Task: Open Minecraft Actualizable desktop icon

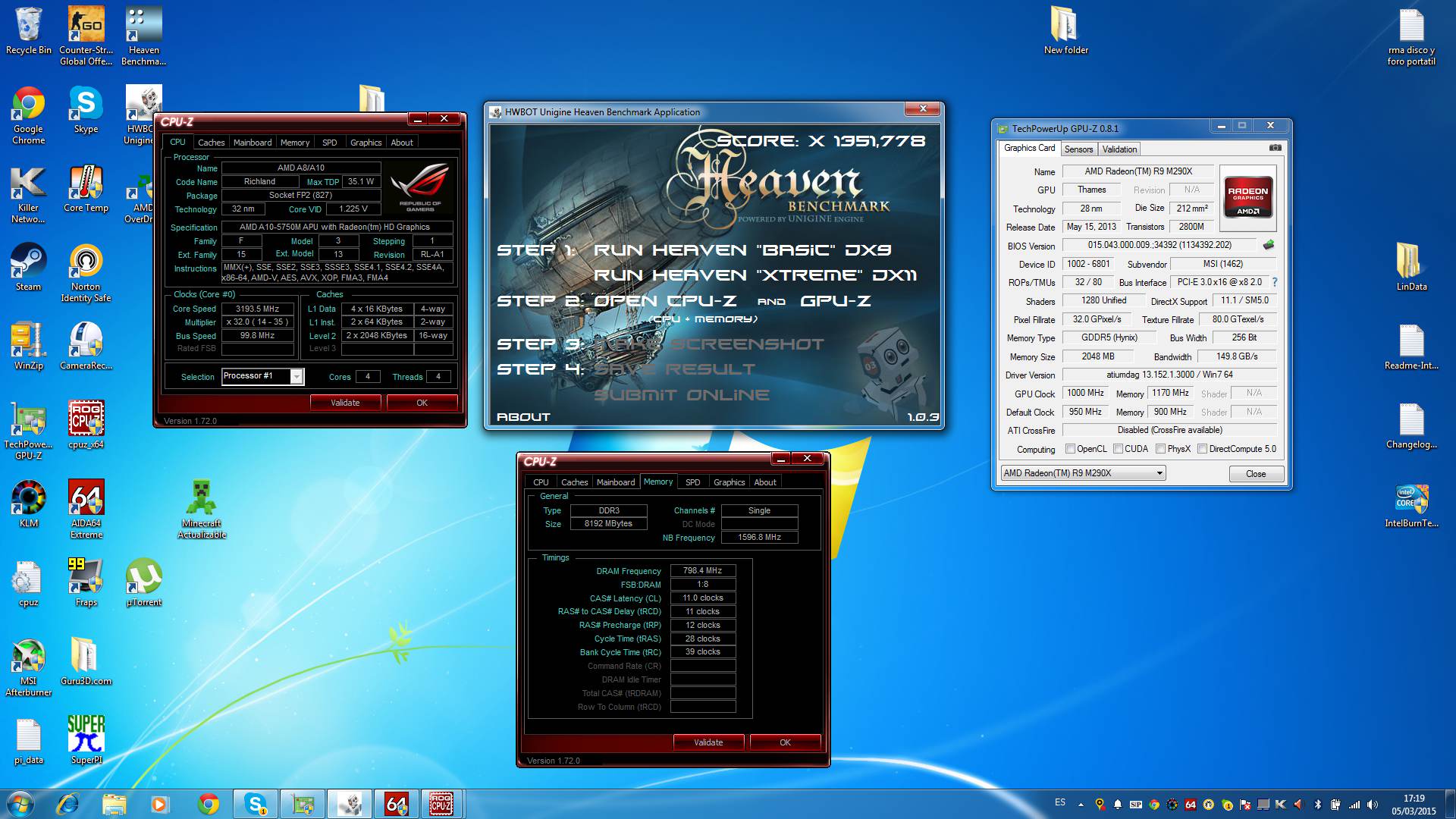Action: pos(201,510)
